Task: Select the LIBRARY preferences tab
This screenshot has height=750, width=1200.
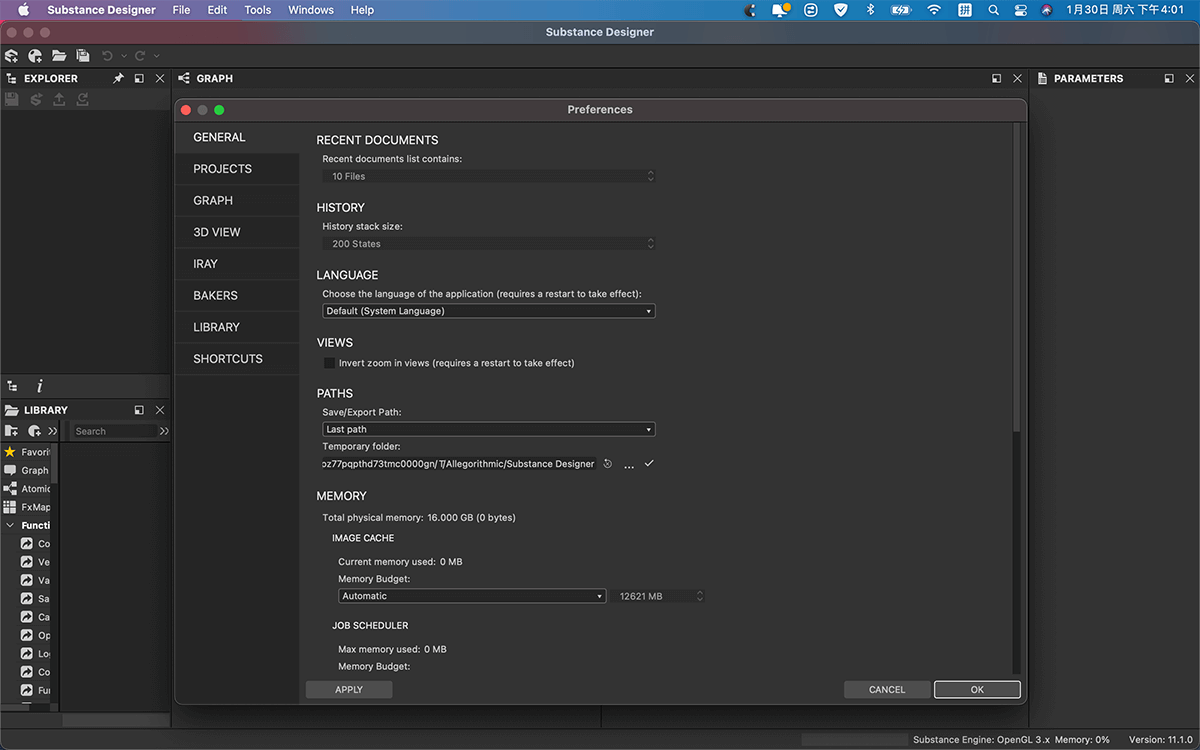Action: pyautogui.click(x=237, y=327)
